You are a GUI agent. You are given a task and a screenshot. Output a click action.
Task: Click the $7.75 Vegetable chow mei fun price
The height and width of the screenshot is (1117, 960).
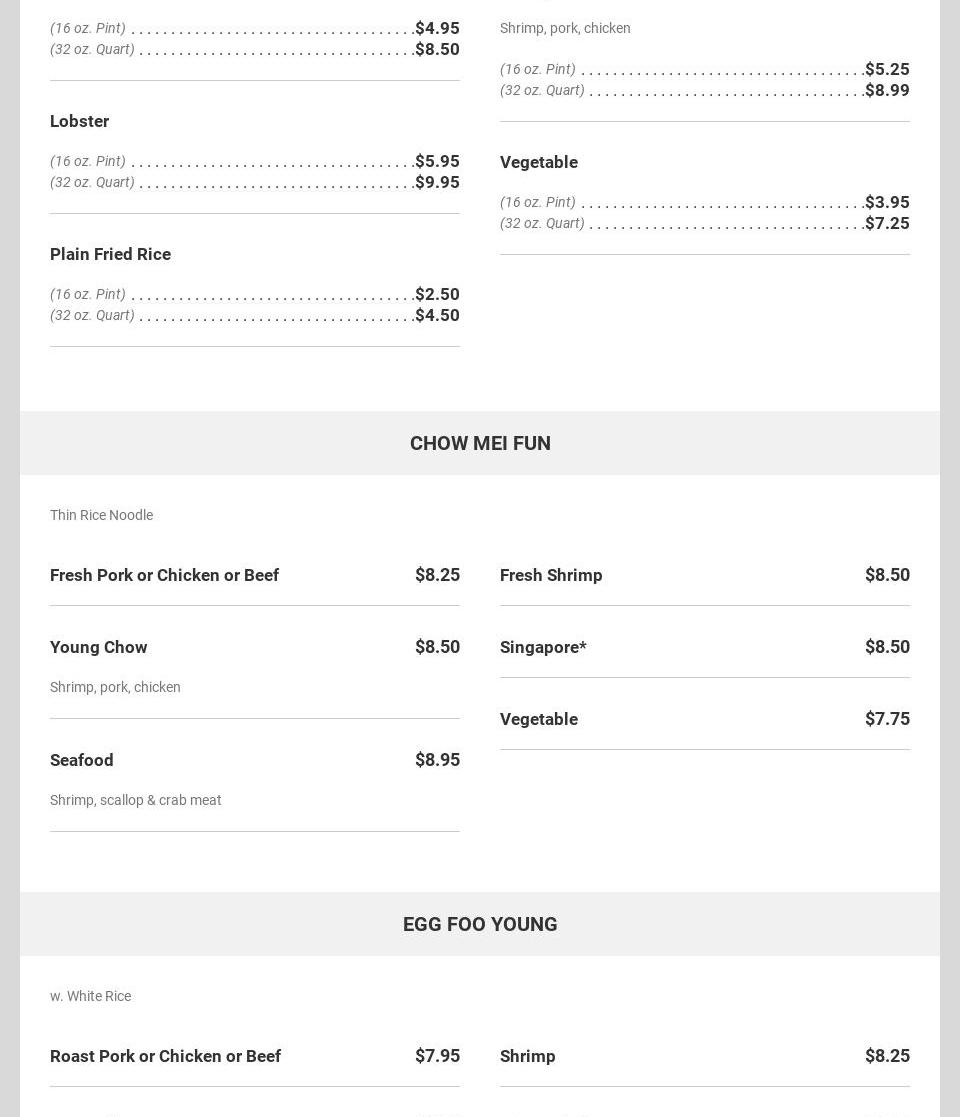887,719
